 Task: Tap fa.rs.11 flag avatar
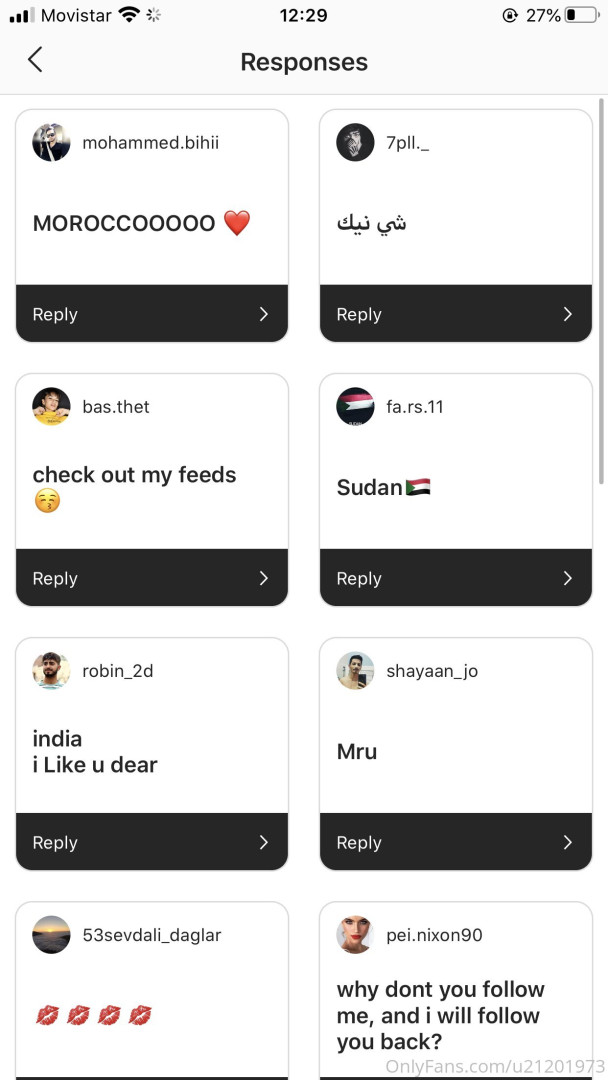[x=355, y=407]
